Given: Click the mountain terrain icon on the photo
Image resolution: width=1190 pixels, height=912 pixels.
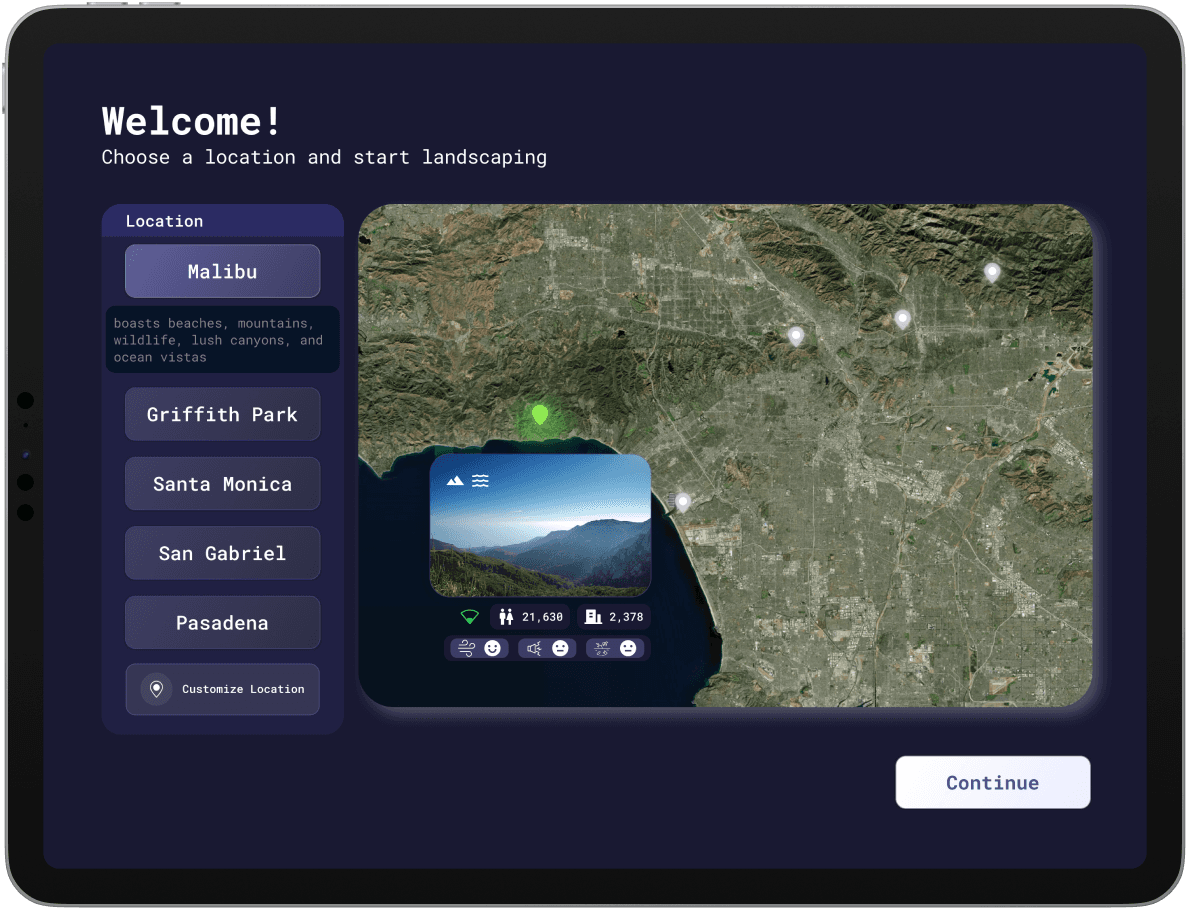Looking at the screenshot, I should point(455,481).
